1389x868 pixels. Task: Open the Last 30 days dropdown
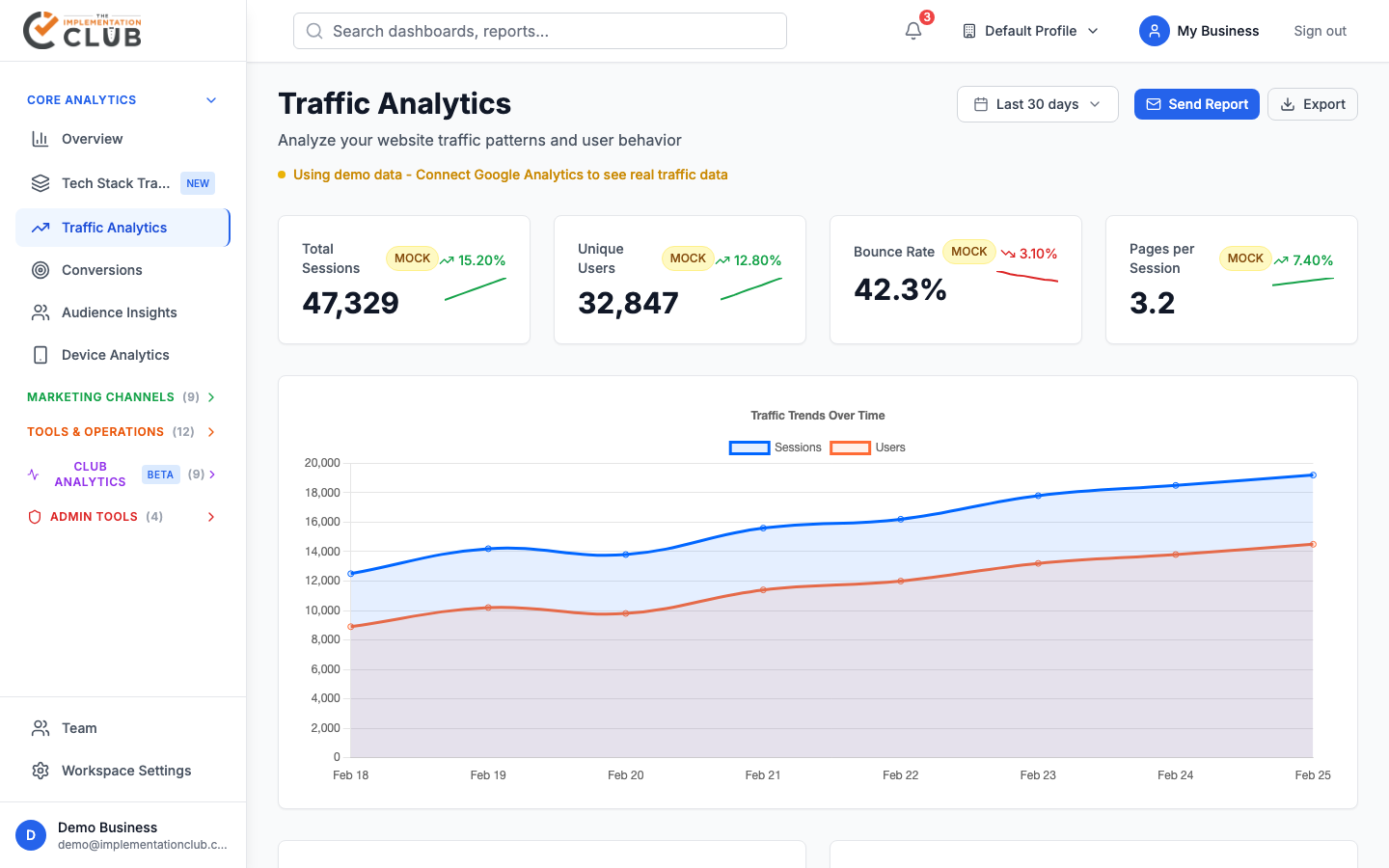pyautogui.click(x=1037, y=104)
